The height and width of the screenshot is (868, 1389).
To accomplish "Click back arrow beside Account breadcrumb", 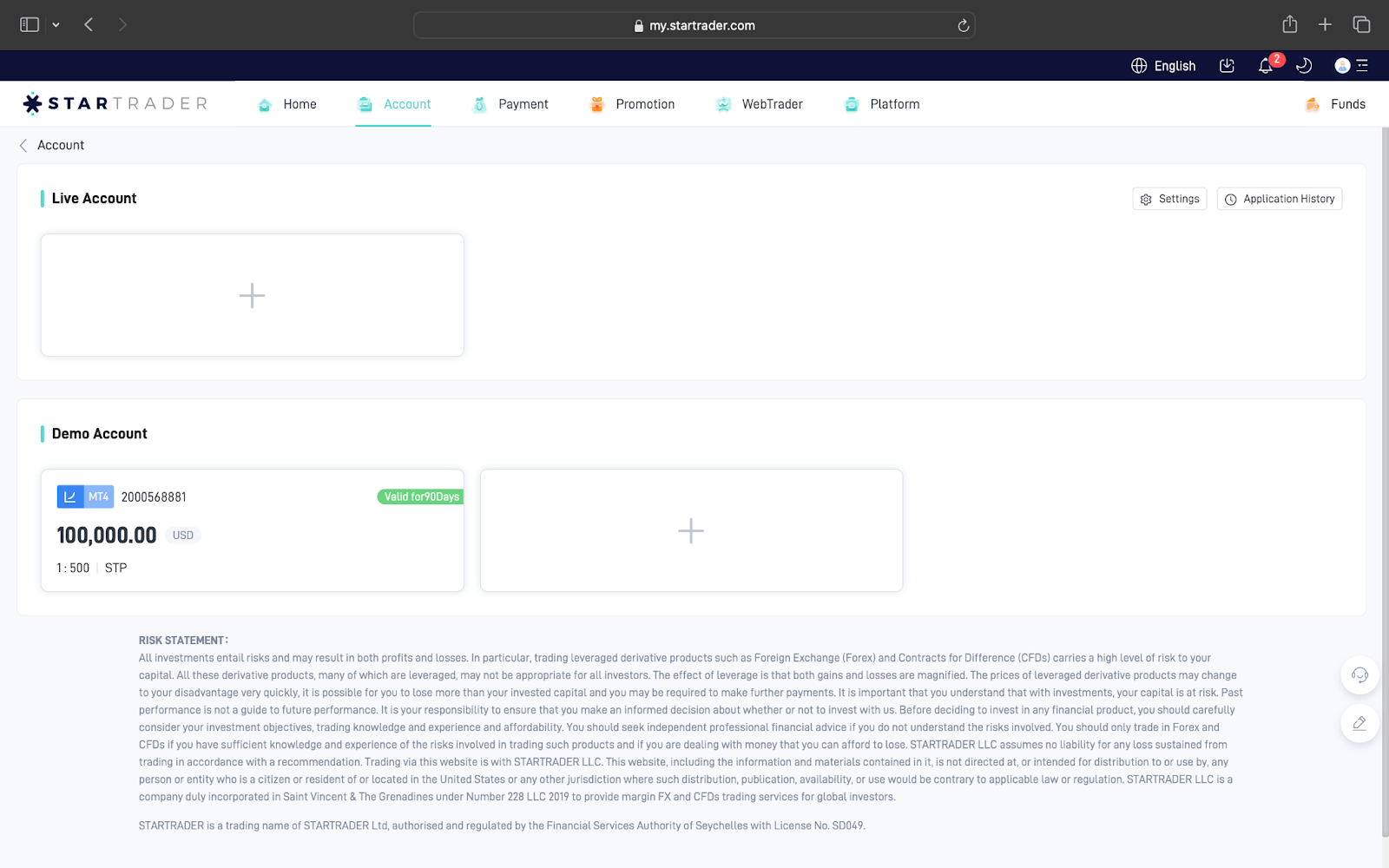I will point(23,145).
